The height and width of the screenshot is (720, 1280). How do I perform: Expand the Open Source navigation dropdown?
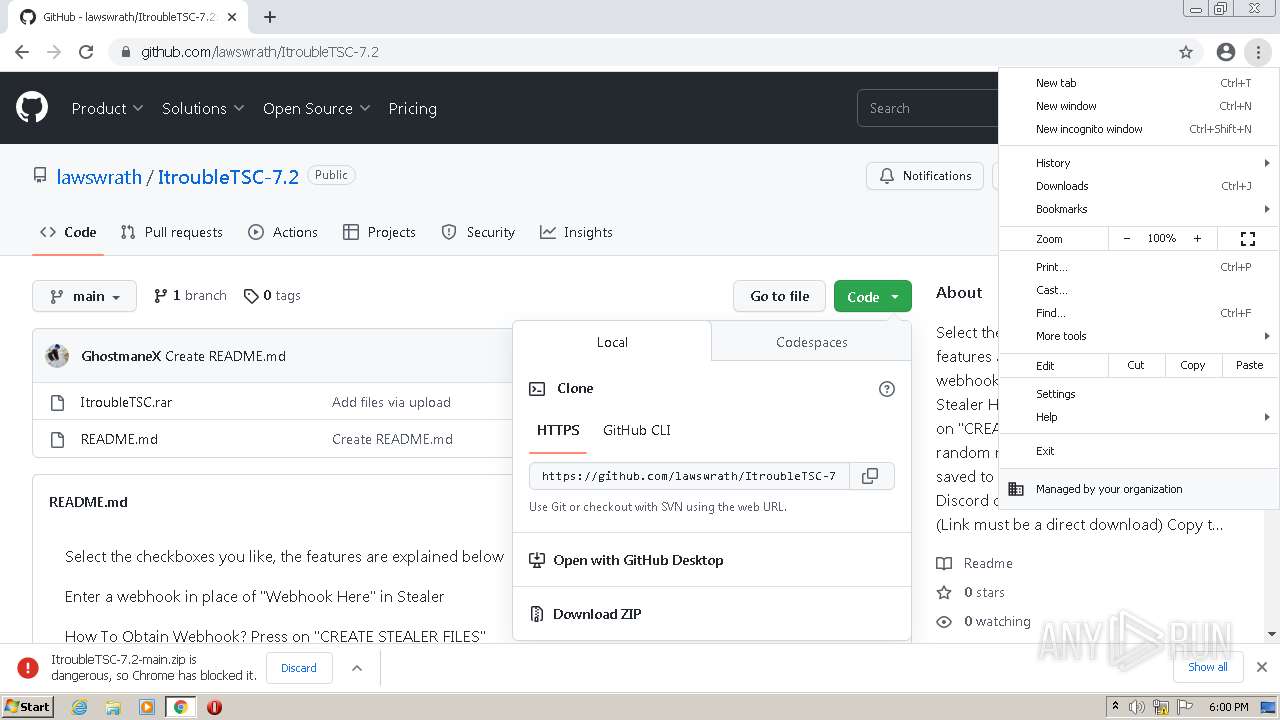coord(316,108)
